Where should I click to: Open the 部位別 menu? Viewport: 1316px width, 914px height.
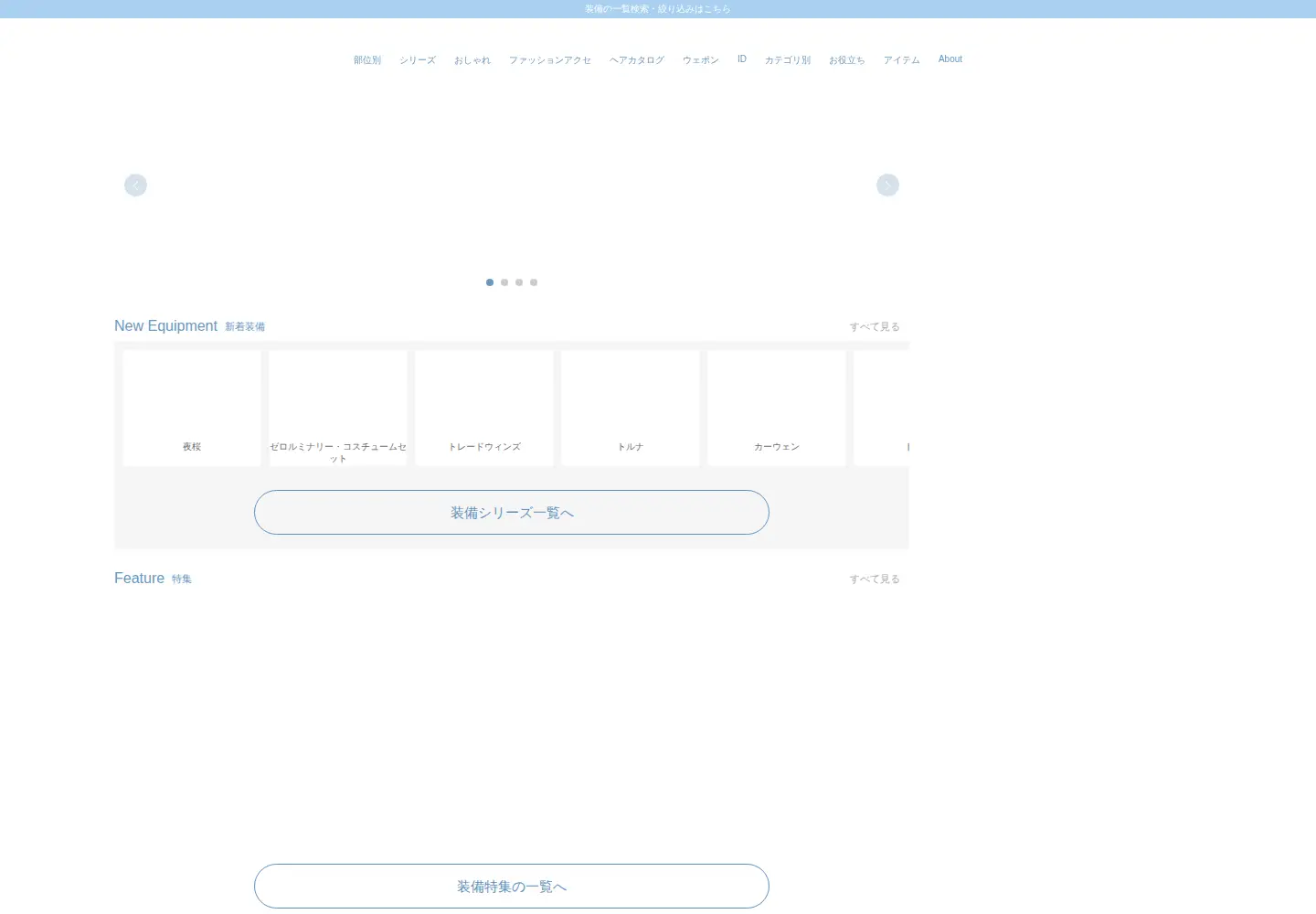pyautogui.click(x=367, y=59)
